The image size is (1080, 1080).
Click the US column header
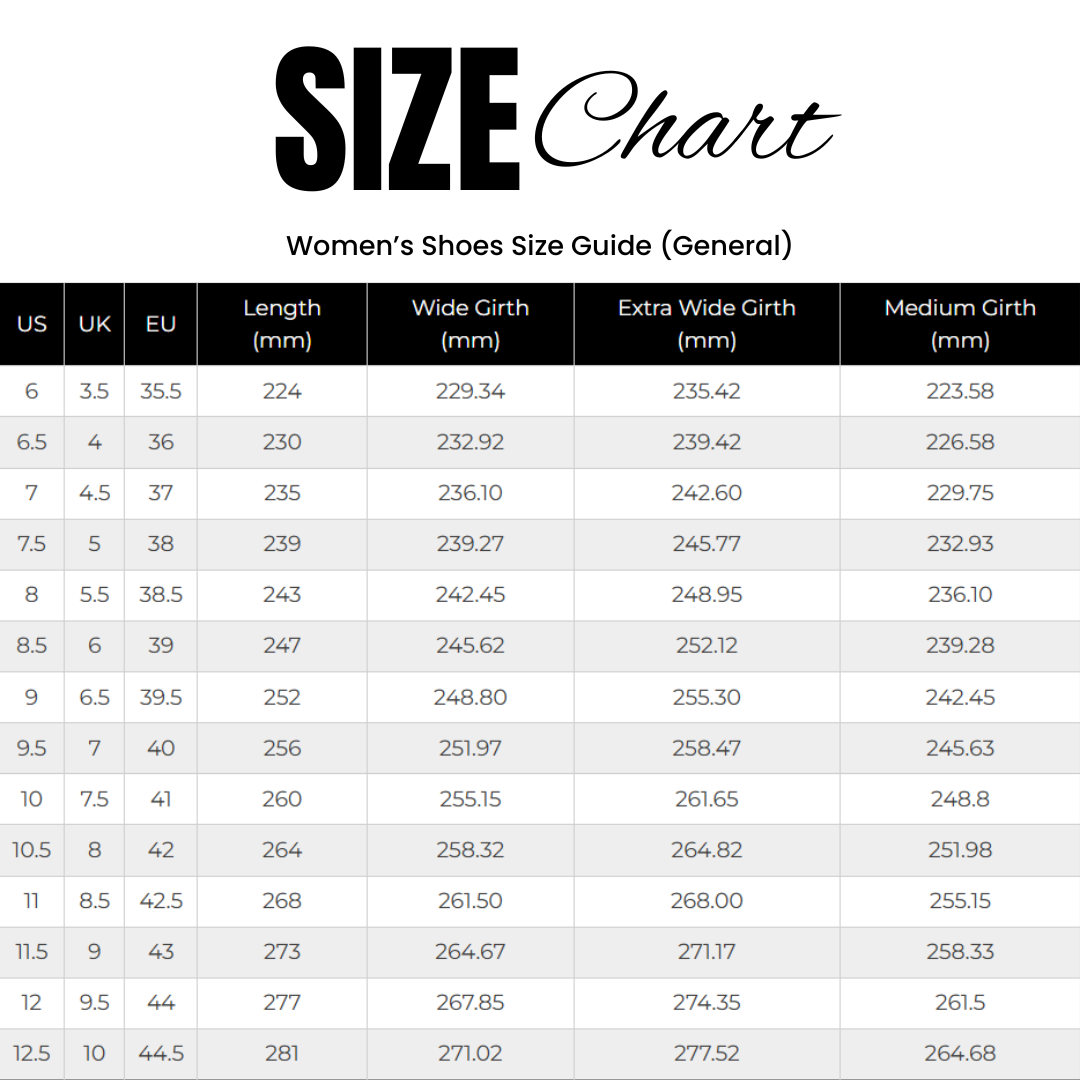(32, 324)
